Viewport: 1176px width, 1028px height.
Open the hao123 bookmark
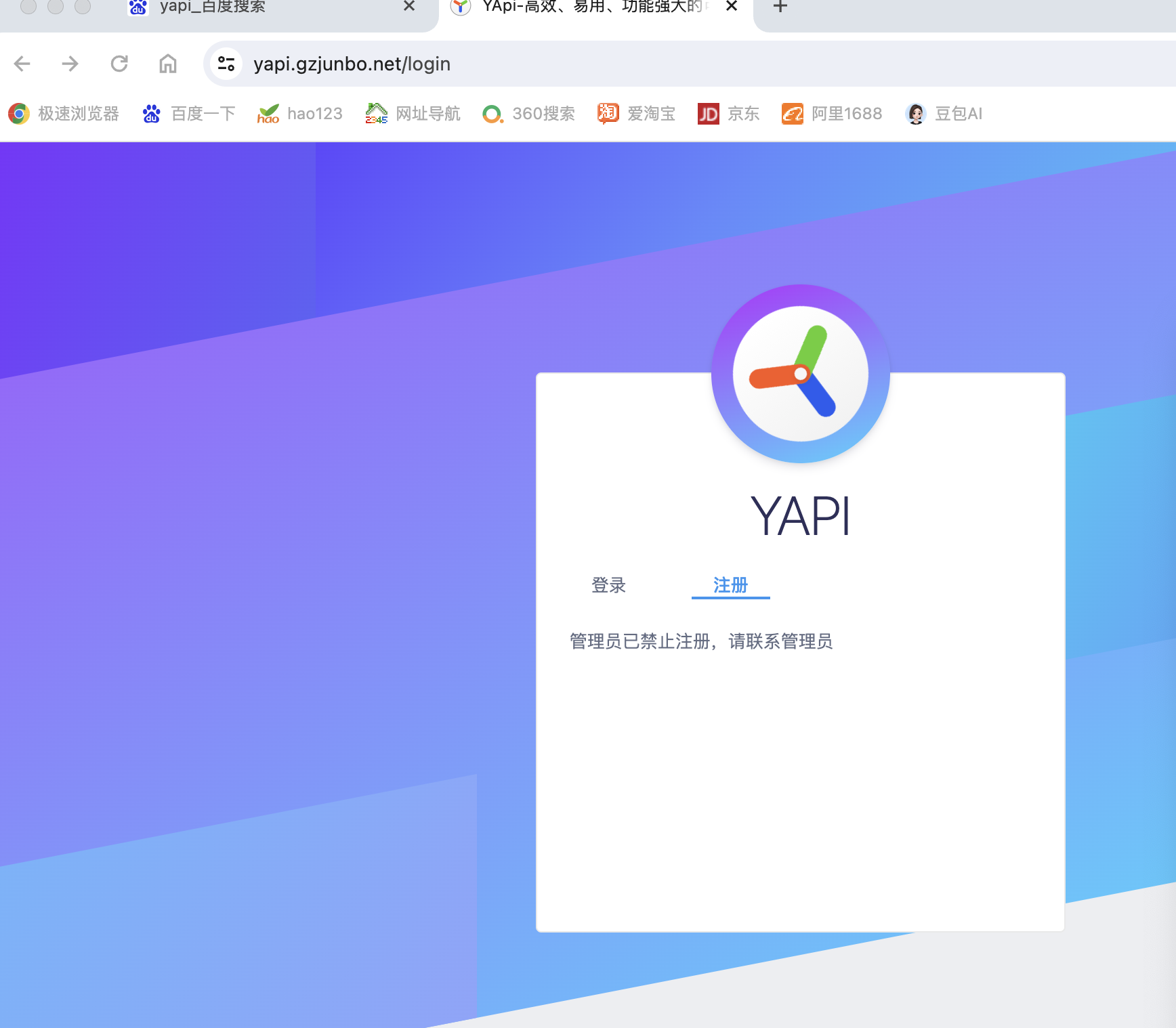pyautogui.click(x=299, y=113)
